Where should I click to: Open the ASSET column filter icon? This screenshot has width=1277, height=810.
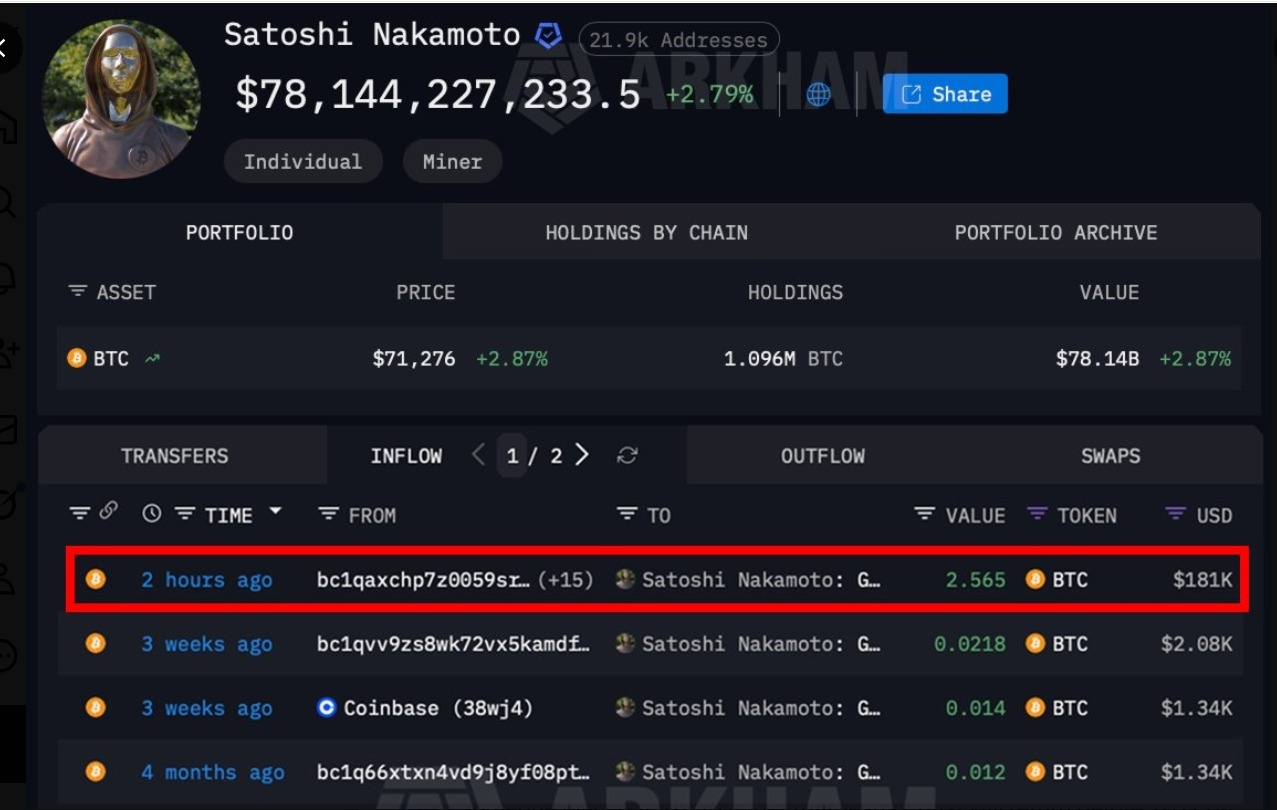[77, 292]
